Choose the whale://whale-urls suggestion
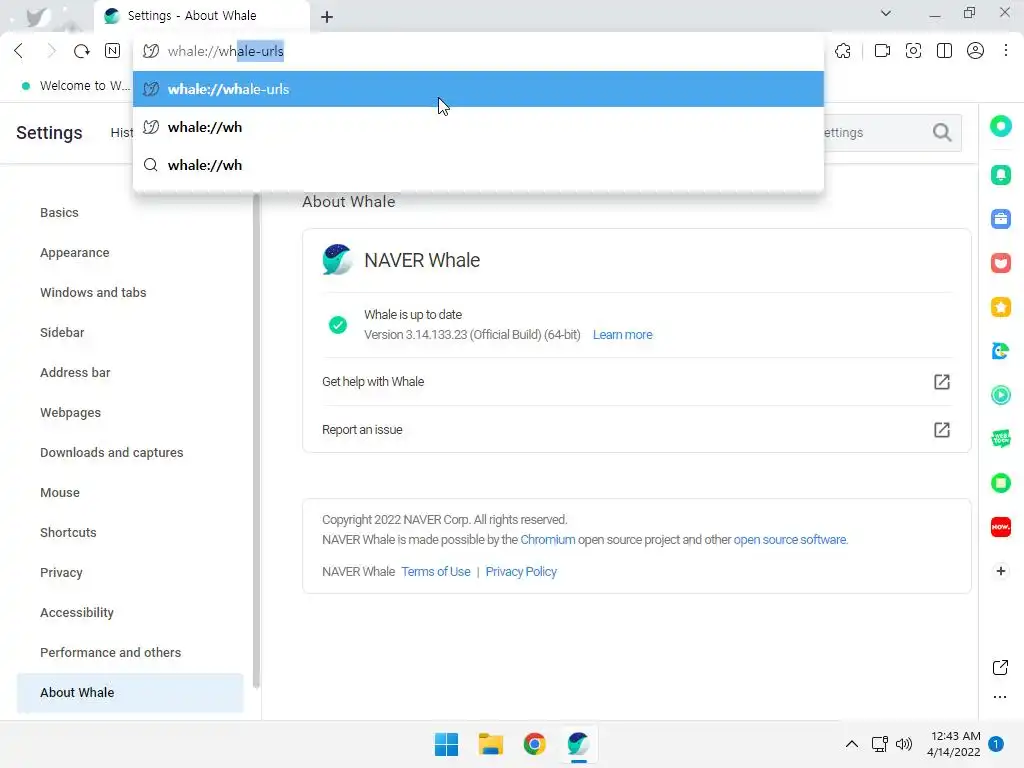 coord(478,89)
